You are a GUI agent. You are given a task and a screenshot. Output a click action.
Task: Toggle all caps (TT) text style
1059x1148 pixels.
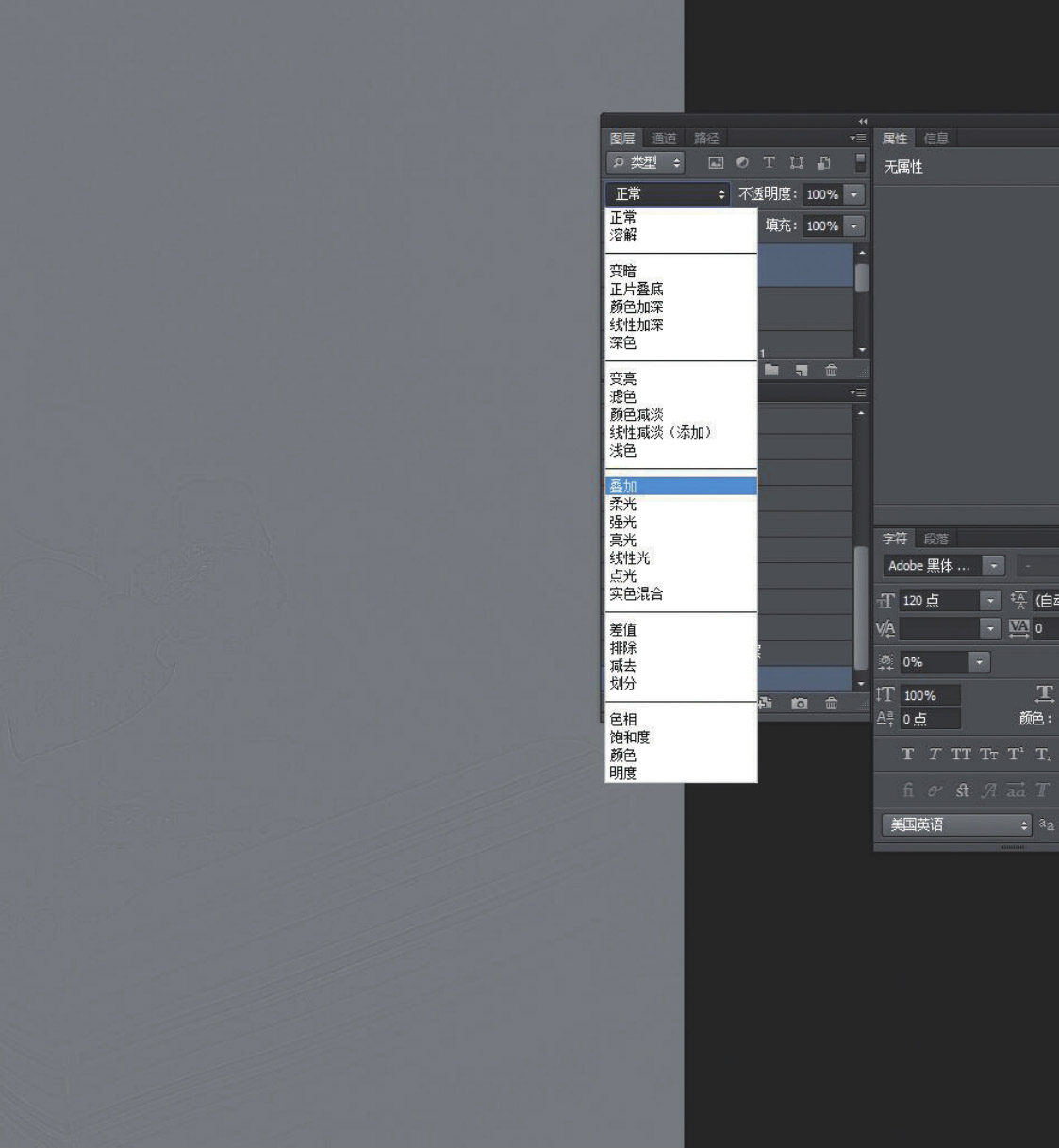point(960,755)
